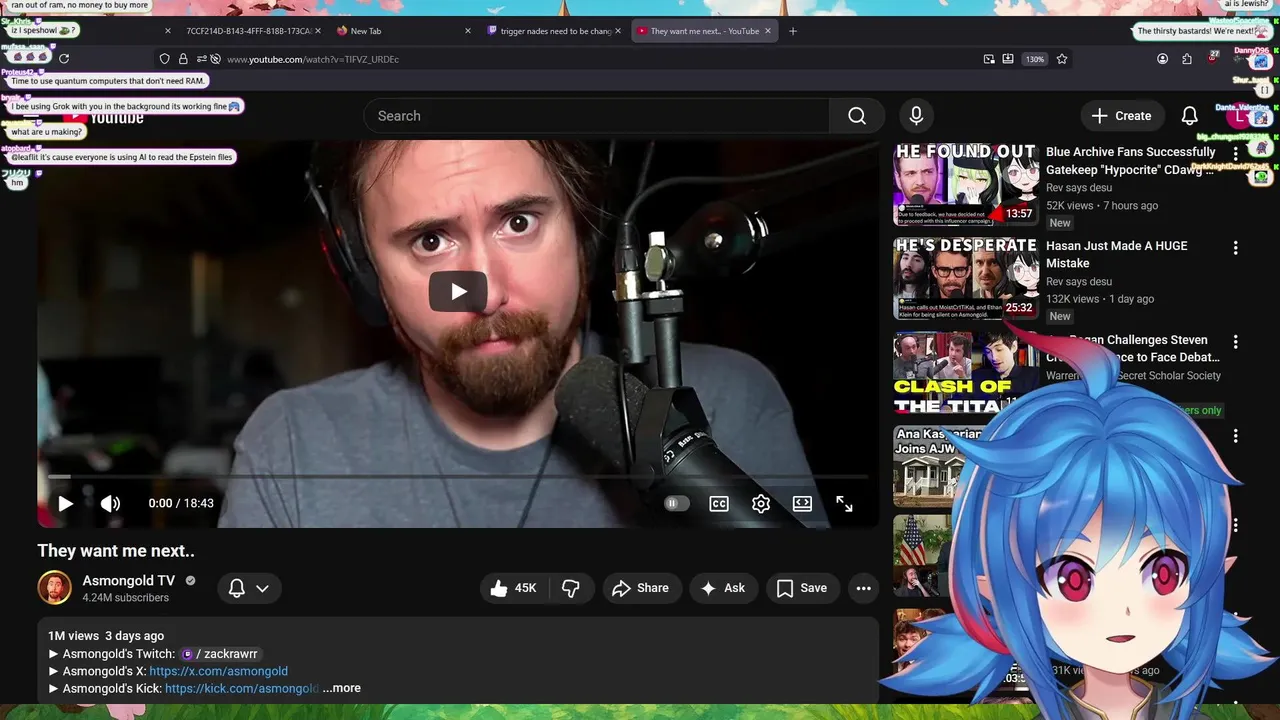This screenshot has width=1280, height=720.
Task: Click the large play button overlay on video
Action: point(458,291)
